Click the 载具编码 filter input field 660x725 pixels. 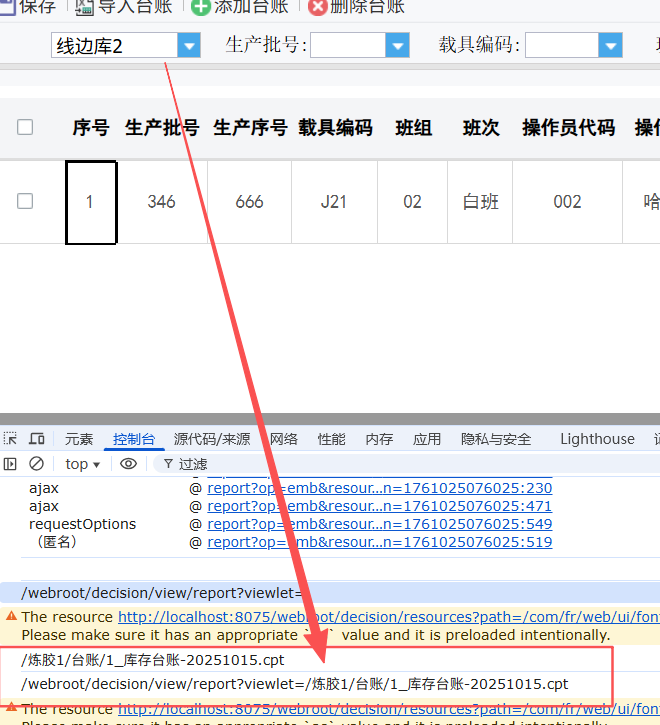tap(561, 45)
